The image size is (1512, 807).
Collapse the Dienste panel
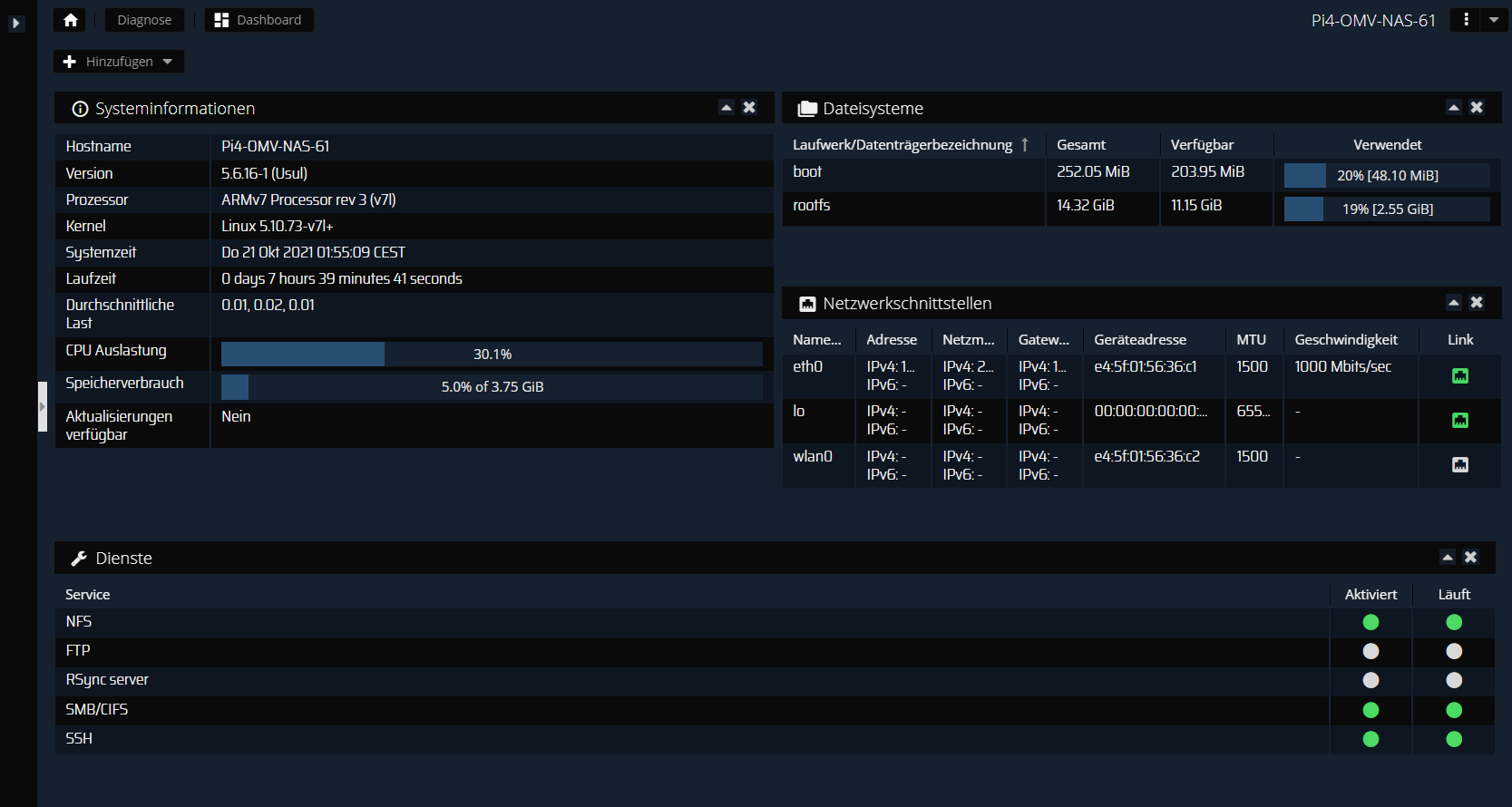[1448, 557]
